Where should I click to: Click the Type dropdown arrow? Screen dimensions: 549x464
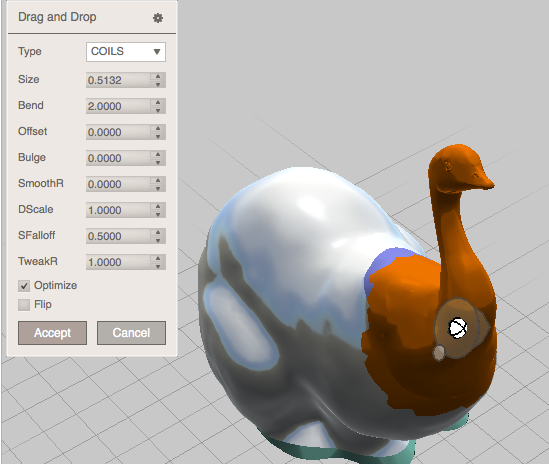coord(157,52)
